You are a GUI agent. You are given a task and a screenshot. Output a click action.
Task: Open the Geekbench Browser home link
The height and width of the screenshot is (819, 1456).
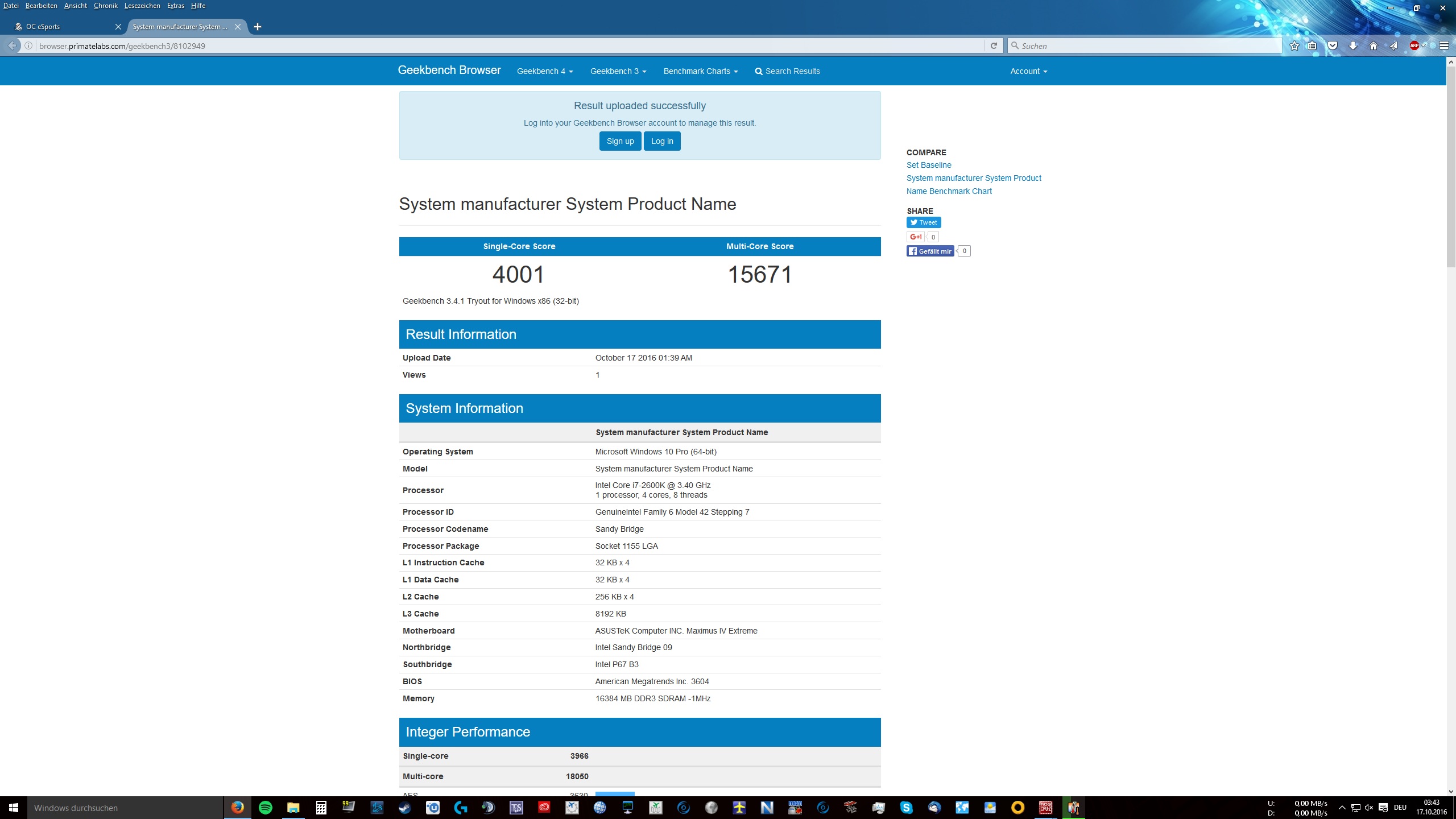click(x=449, y=70)
